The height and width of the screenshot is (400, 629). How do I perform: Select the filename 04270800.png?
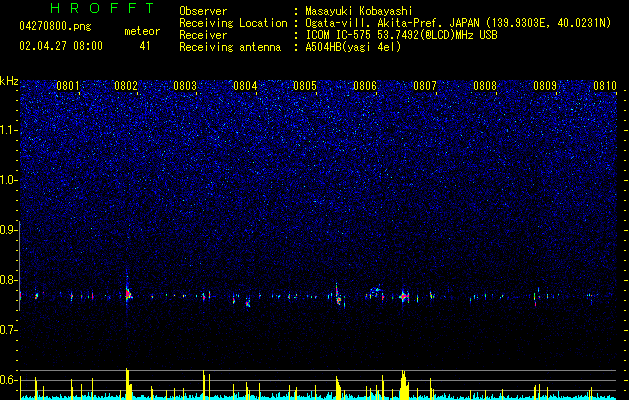click(55, 26)
